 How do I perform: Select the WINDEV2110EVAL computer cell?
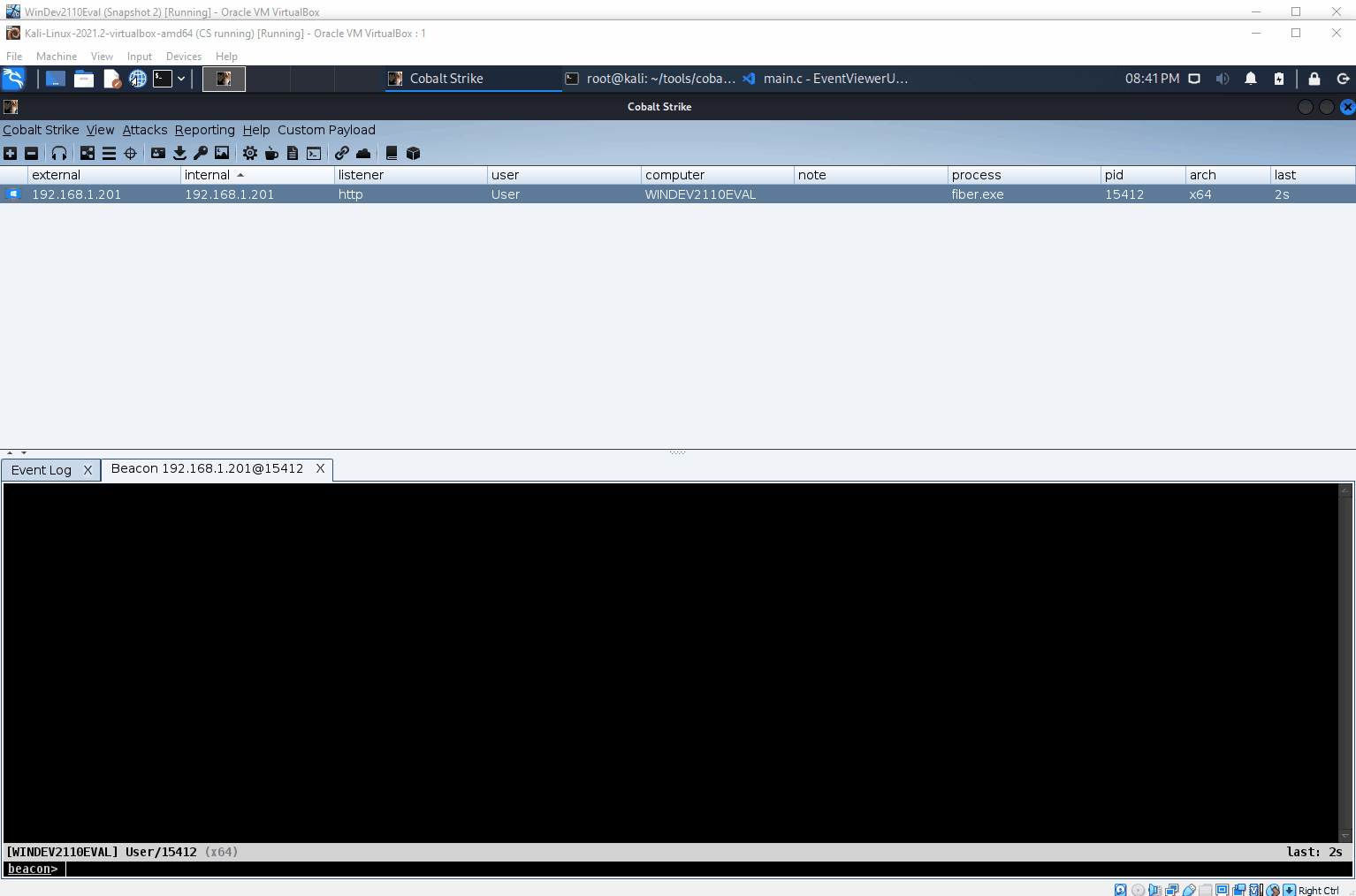[x=718, y=194]
